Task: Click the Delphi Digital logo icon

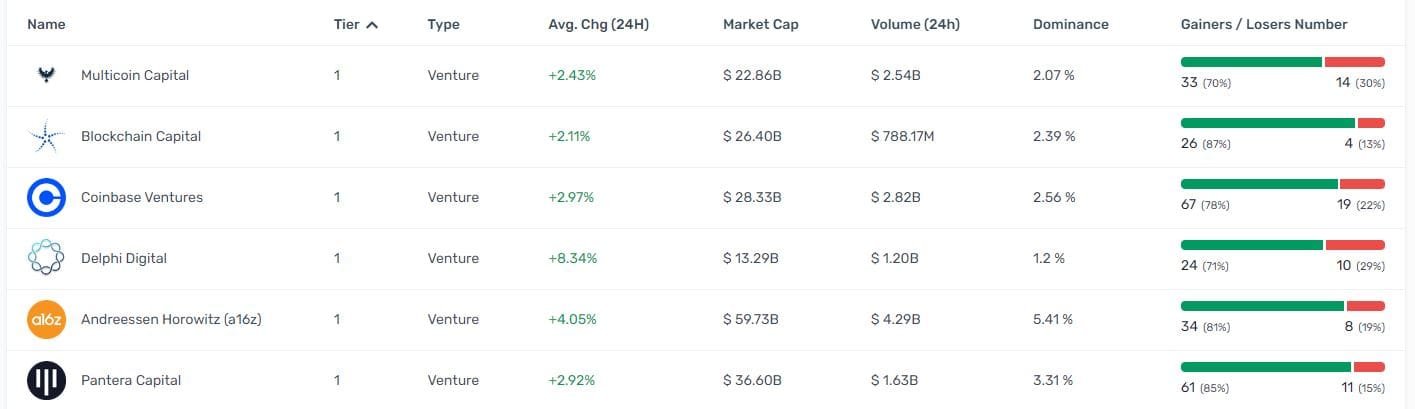Action: tap(46, 258)
